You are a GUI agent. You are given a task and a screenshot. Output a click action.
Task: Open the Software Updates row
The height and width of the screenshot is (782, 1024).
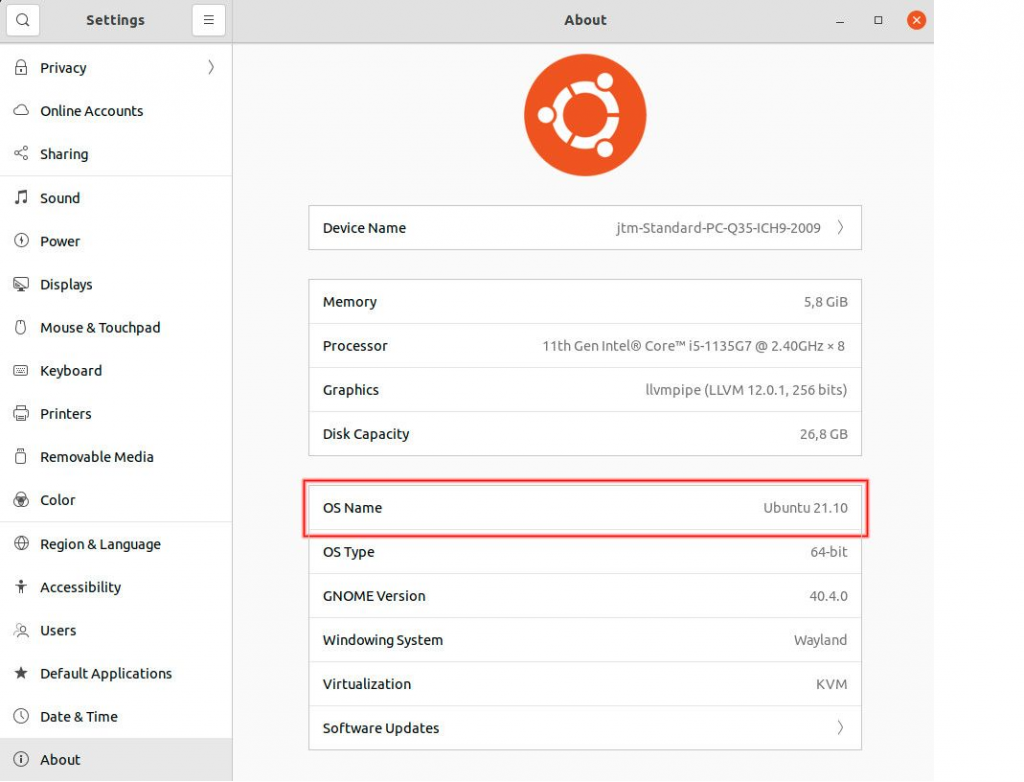[585, 728]
